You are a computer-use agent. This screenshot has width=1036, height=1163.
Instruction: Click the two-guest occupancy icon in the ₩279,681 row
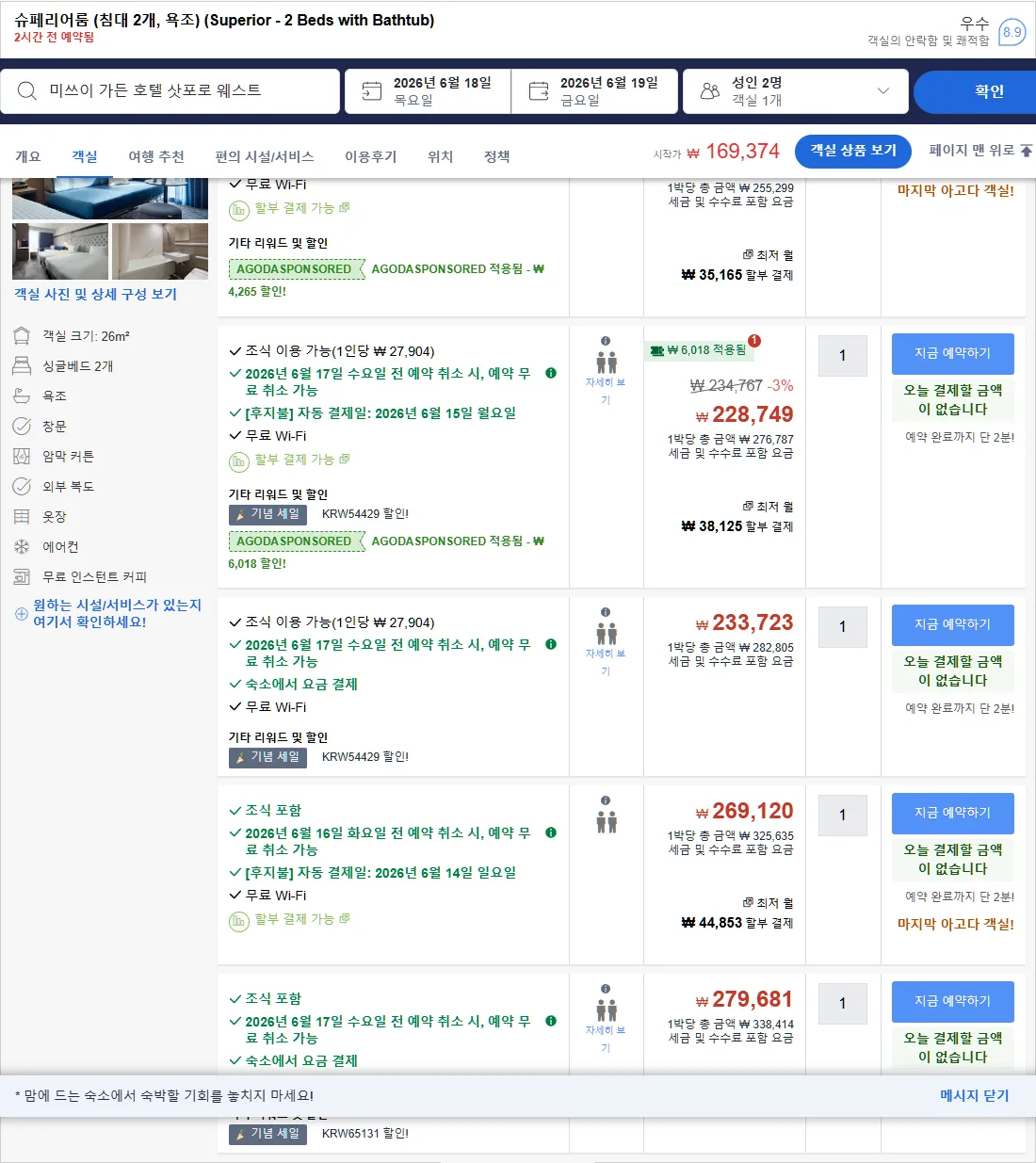coord(607,1010)
